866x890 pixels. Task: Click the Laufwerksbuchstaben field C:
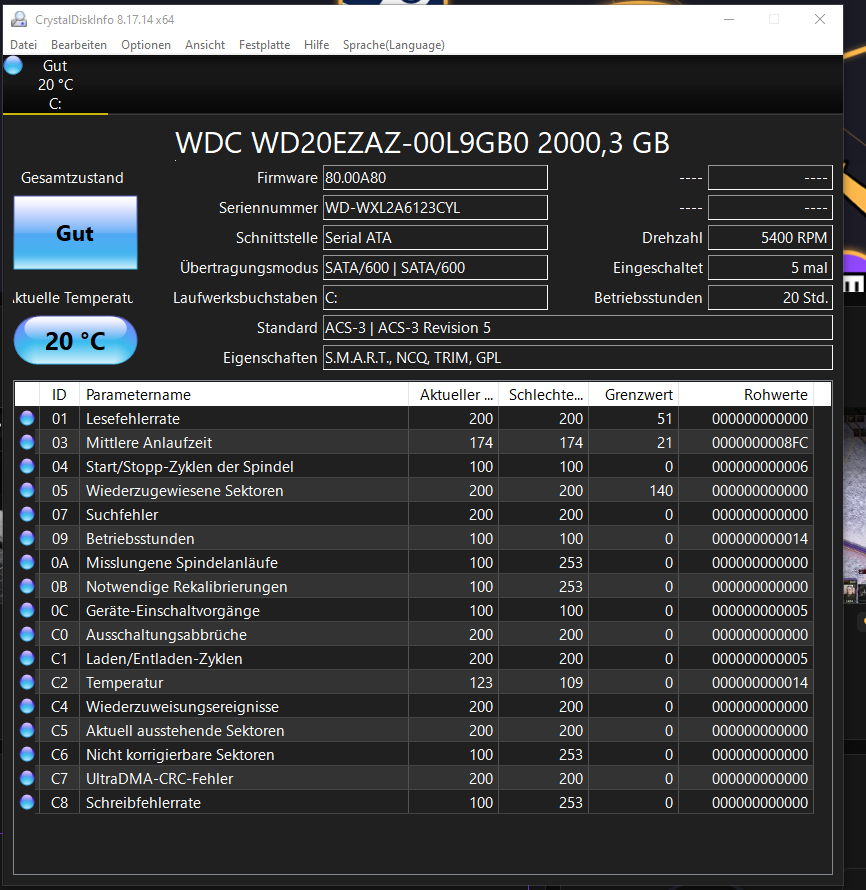(x=435, y=298)
